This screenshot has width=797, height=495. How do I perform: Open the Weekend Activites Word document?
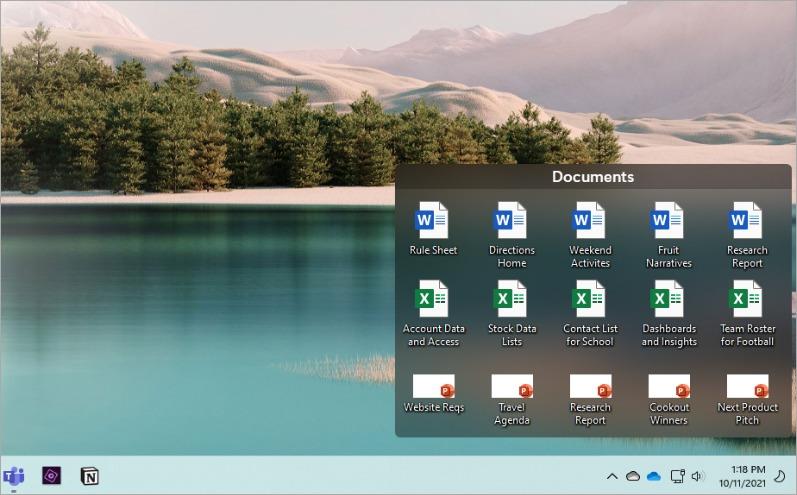[590, 235]
